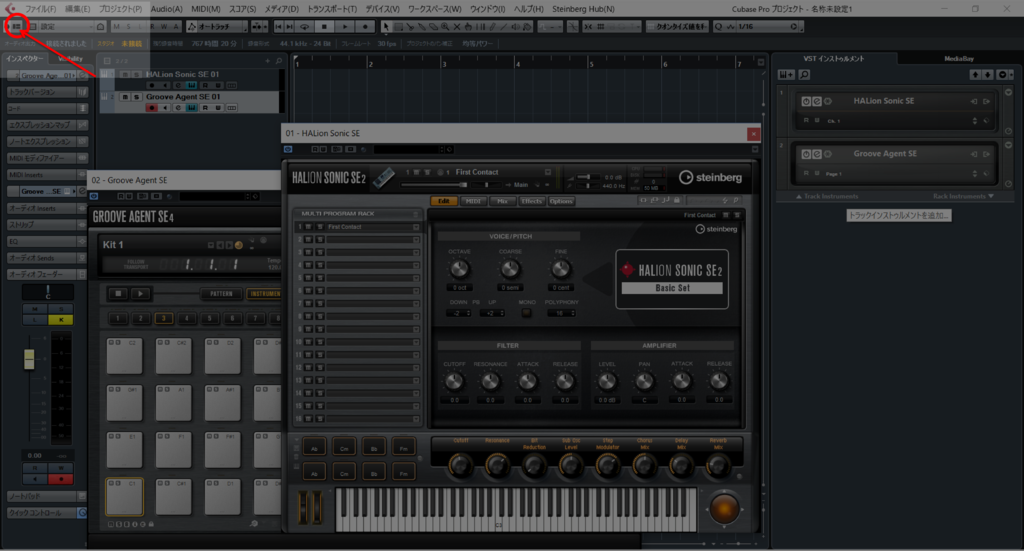Mute the HALion Sonic SE 01 track

(x=125, y=74)
